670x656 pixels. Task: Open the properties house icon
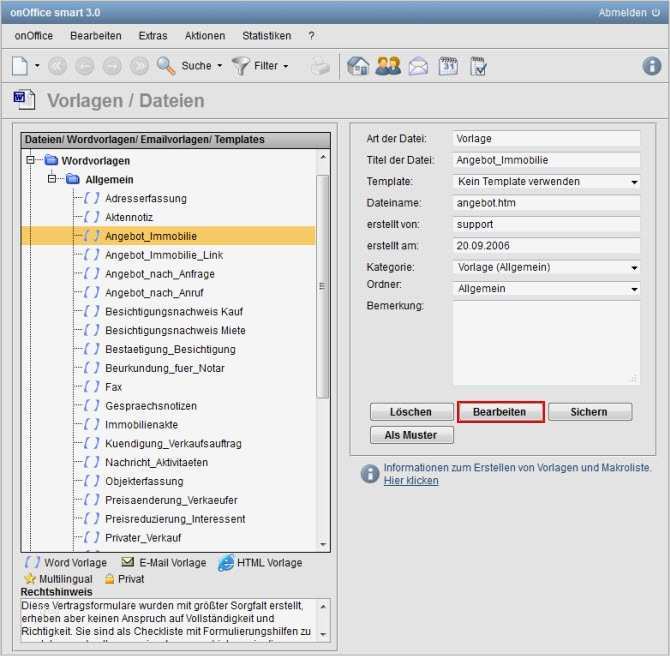click(x=358, y=66)
